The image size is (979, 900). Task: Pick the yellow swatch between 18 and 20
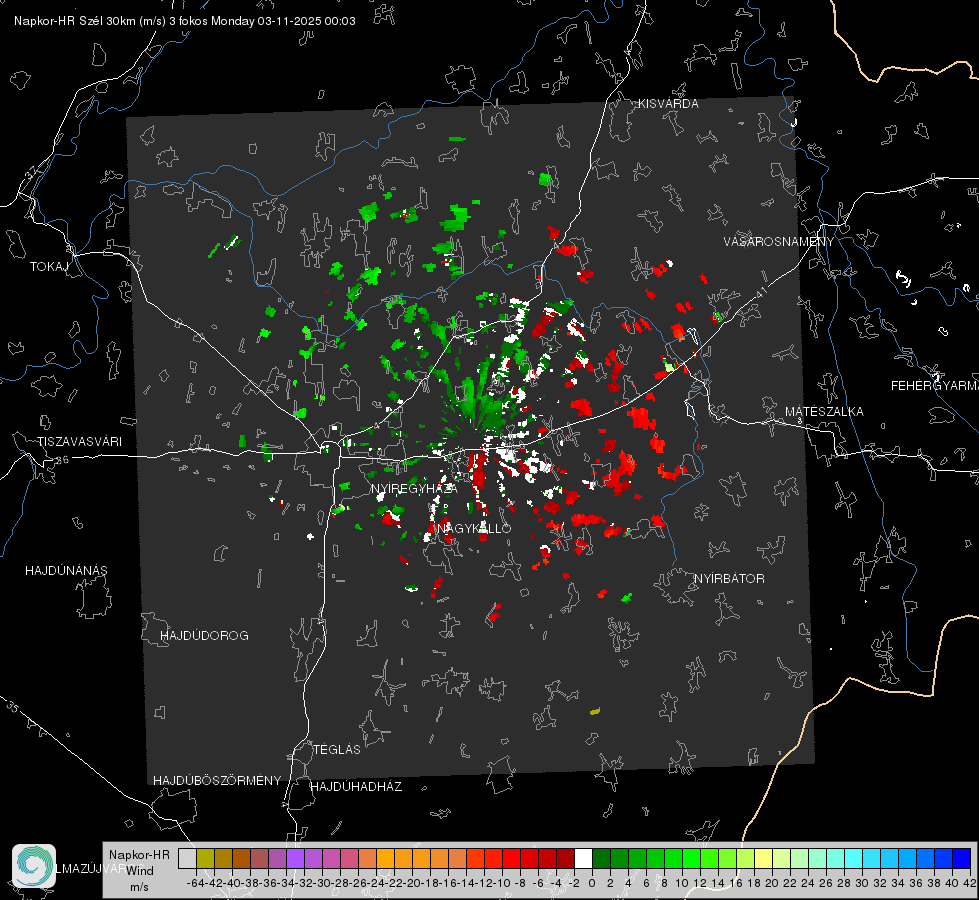click(x=764, y=859)
